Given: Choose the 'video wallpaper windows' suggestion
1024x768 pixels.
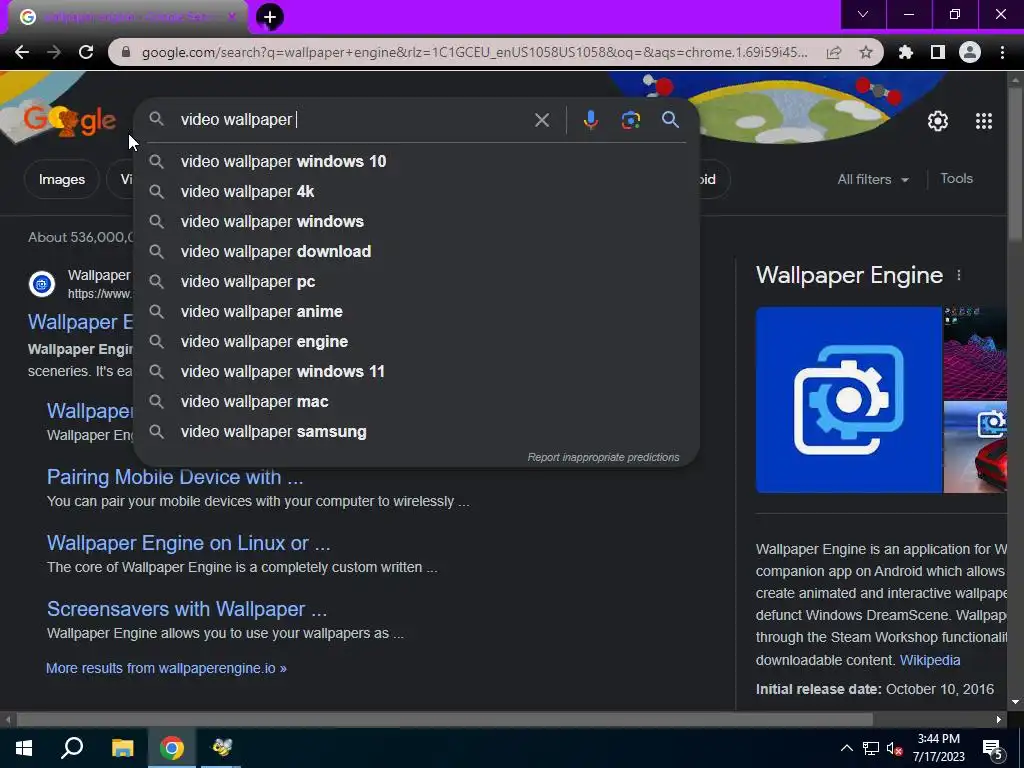Looking at the screenshot, I should click(x=416, y=221).
